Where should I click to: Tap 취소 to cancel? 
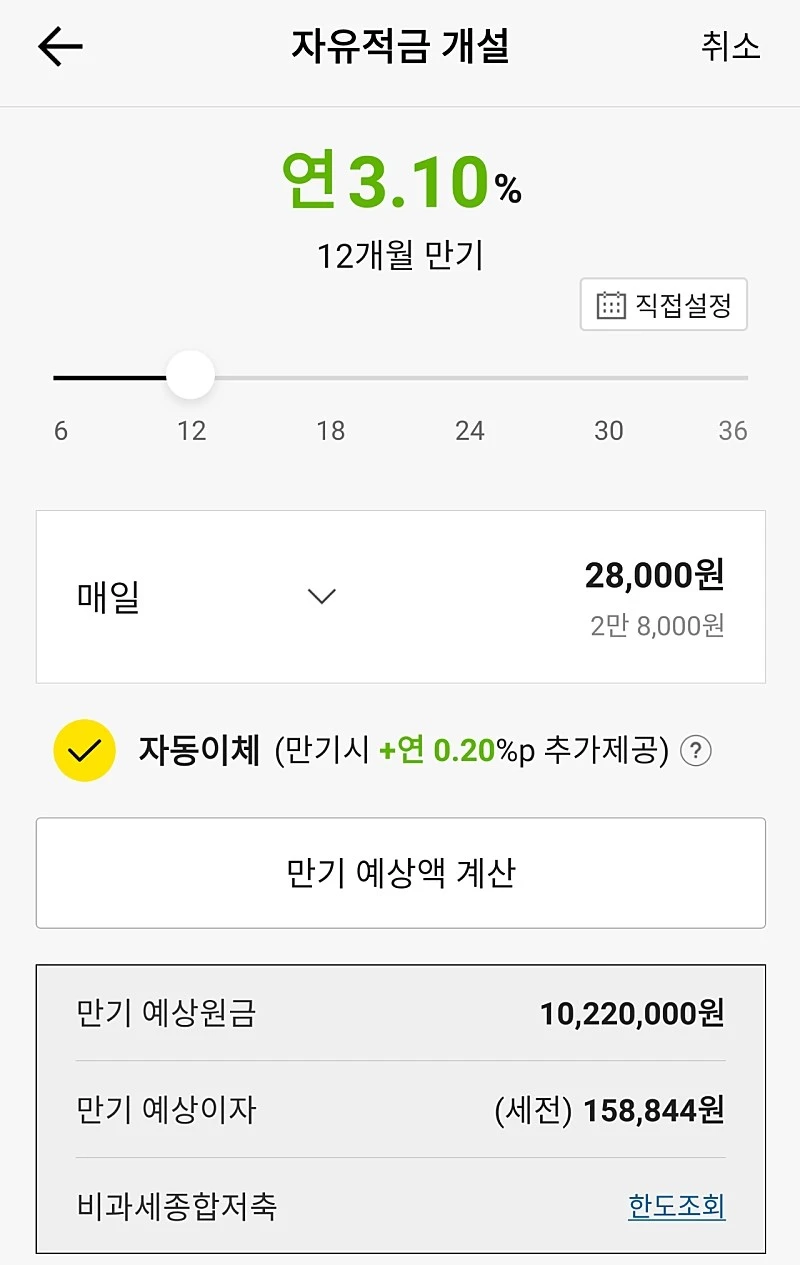click(x=731, y=46)
